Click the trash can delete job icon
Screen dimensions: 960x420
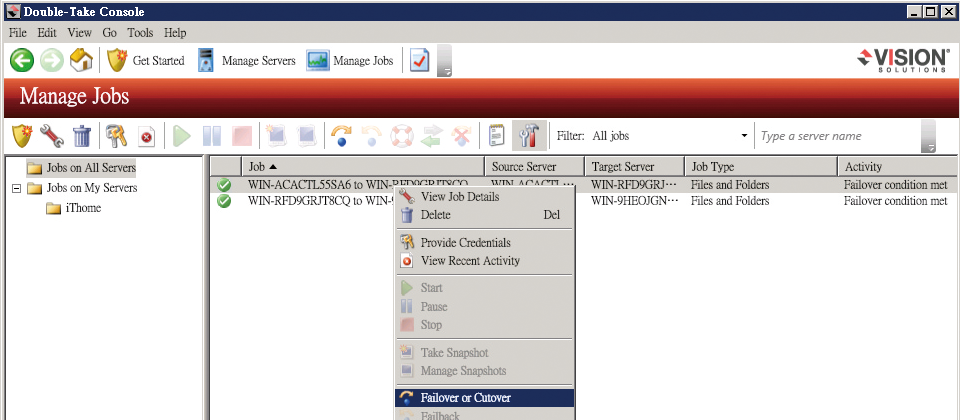point(82,135)
